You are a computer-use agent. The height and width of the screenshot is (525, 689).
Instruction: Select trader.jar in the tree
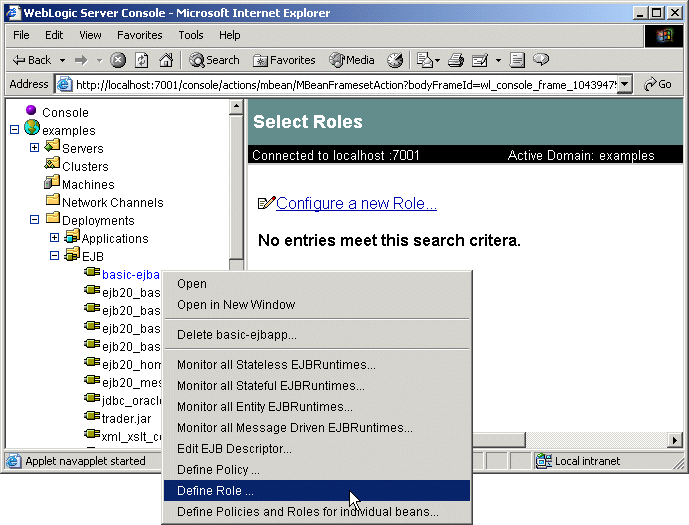(126, 419)
